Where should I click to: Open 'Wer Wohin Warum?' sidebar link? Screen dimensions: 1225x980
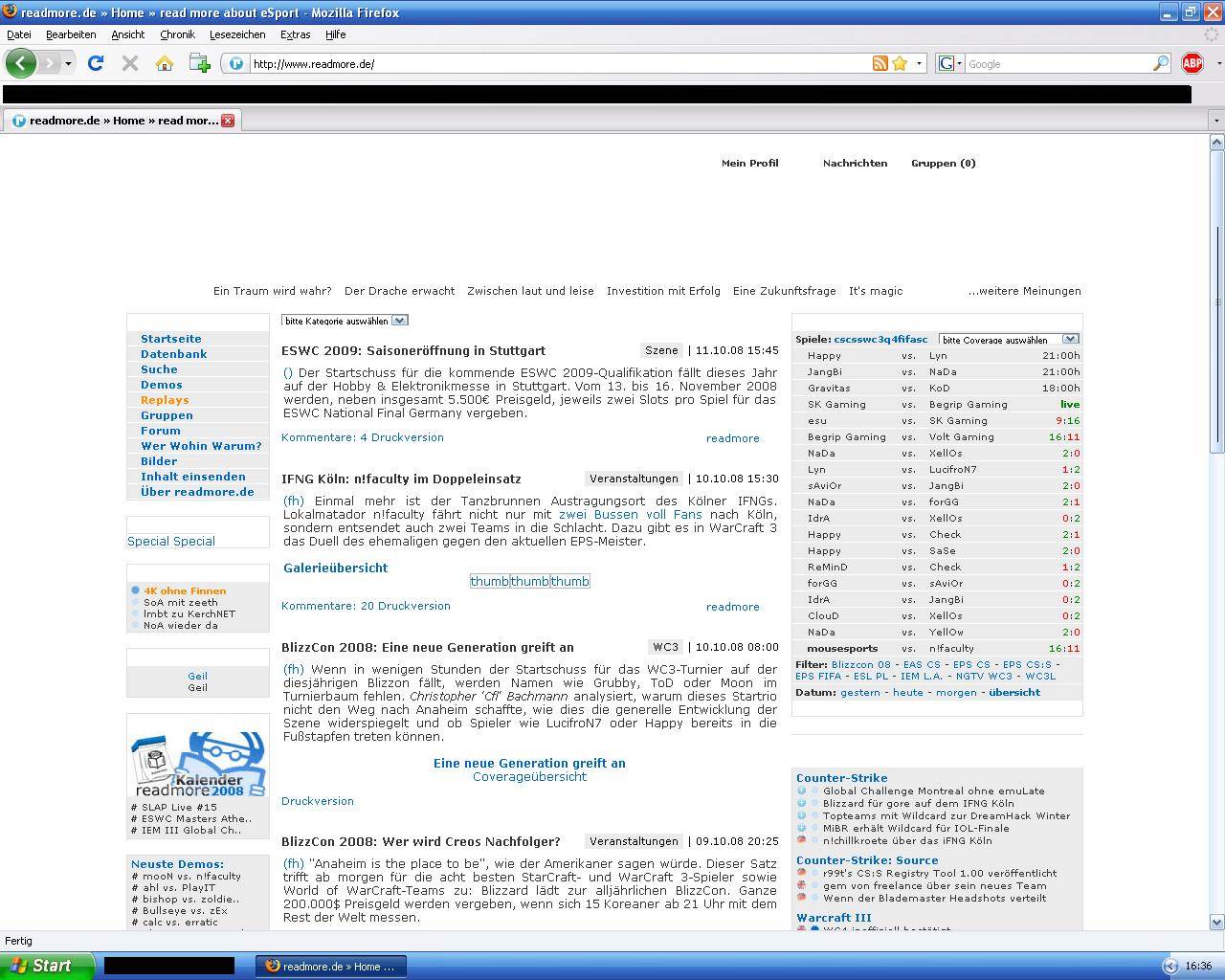click(201, 446)
